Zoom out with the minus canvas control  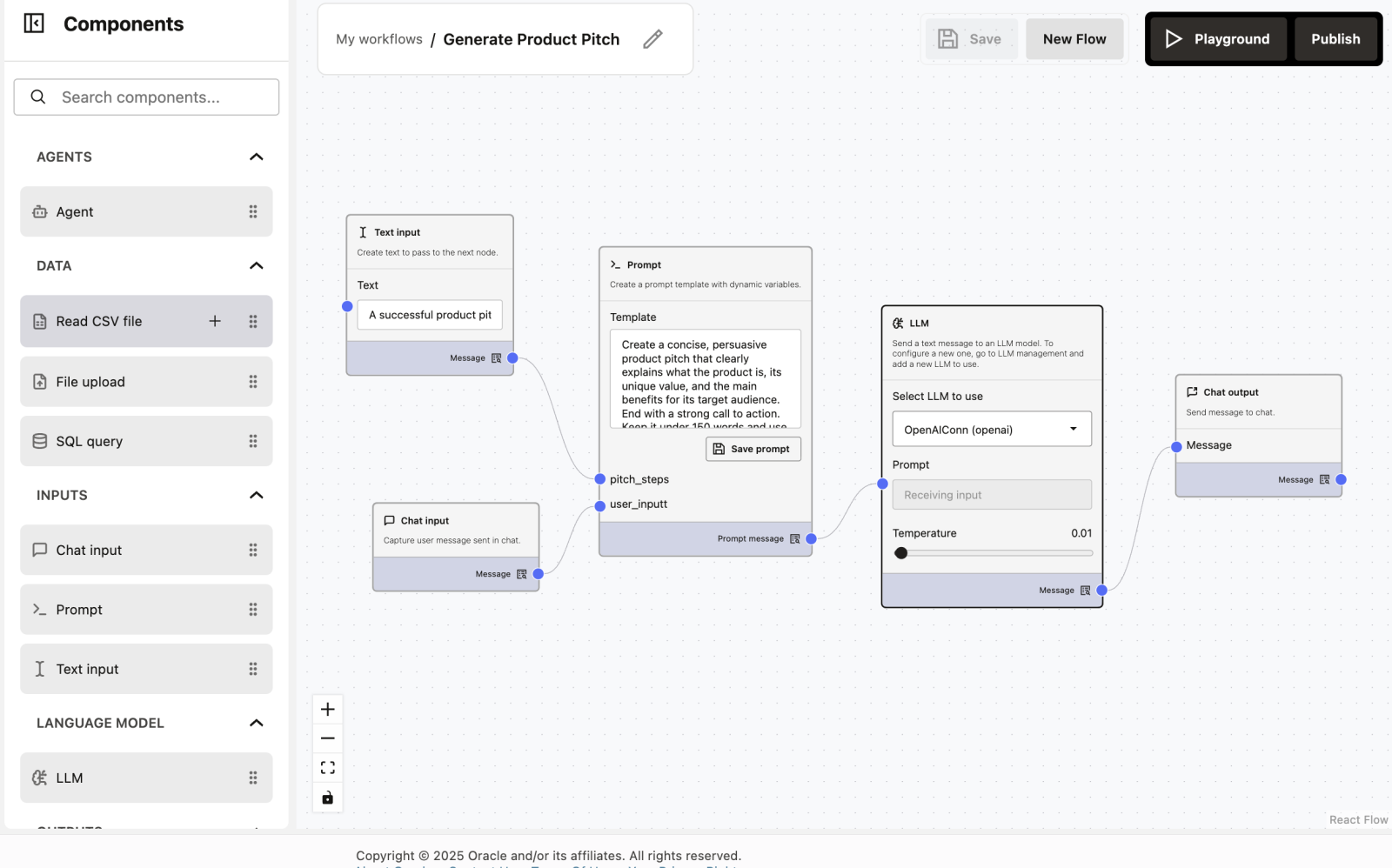coord(327,738)
